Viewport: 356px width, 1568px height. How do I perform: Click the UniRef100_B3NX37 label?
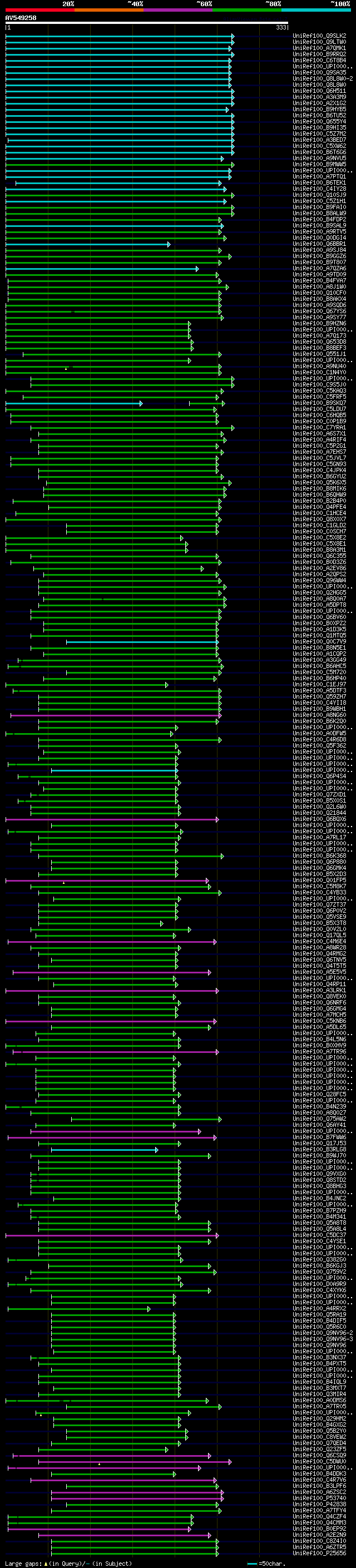319,1357
